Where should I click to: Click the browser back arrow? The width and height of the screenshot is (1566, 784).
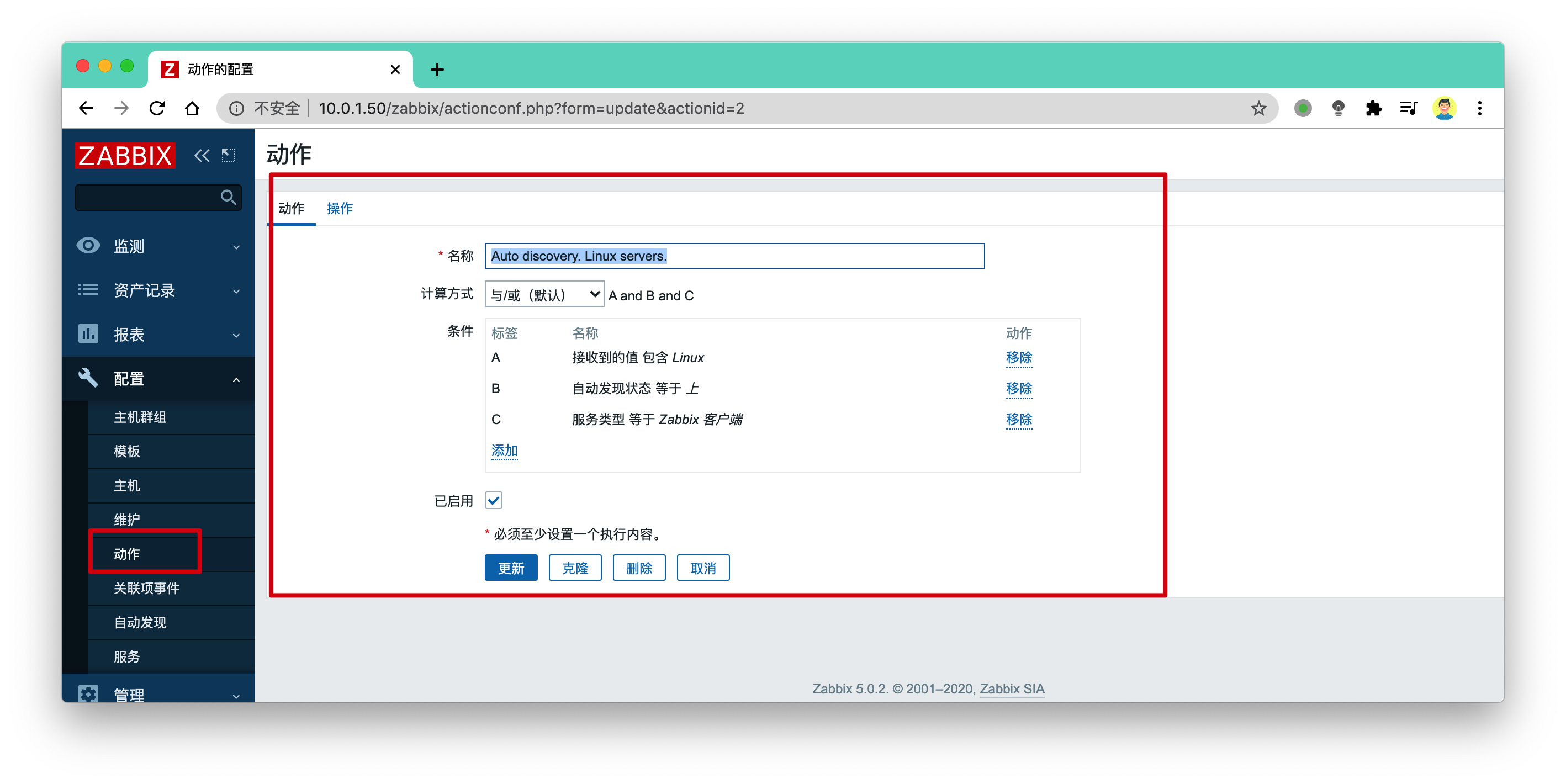pos(86,108)
